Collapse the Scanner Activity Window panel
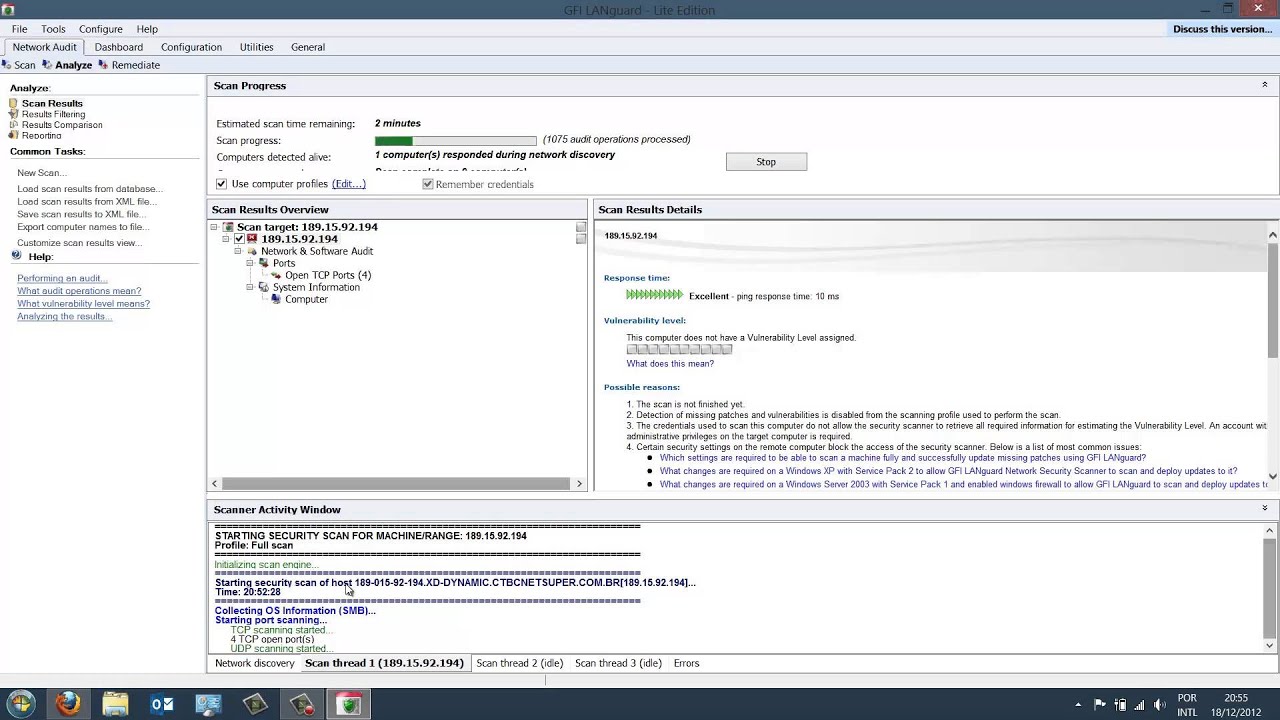This screenshot has width=1280, height=720. [1264, 509]
